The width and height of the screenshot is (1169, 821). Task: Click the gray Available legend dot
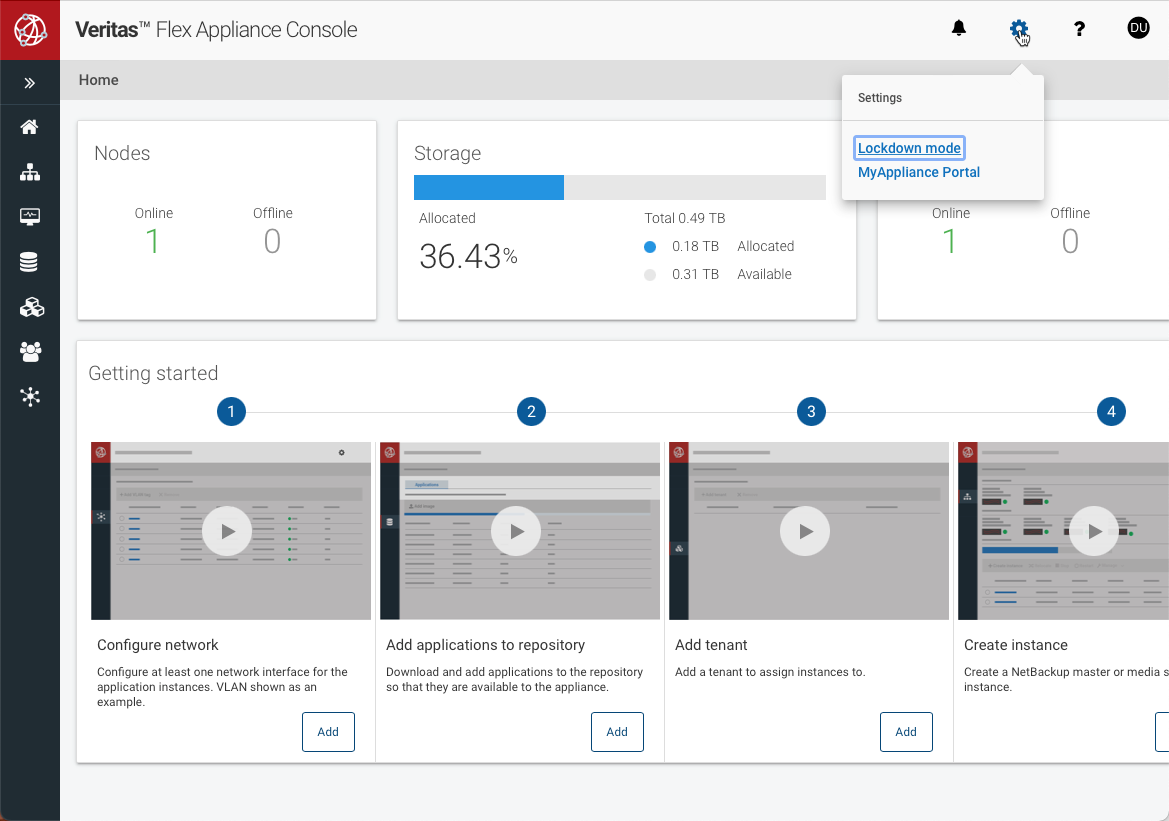tap(650, 275)
